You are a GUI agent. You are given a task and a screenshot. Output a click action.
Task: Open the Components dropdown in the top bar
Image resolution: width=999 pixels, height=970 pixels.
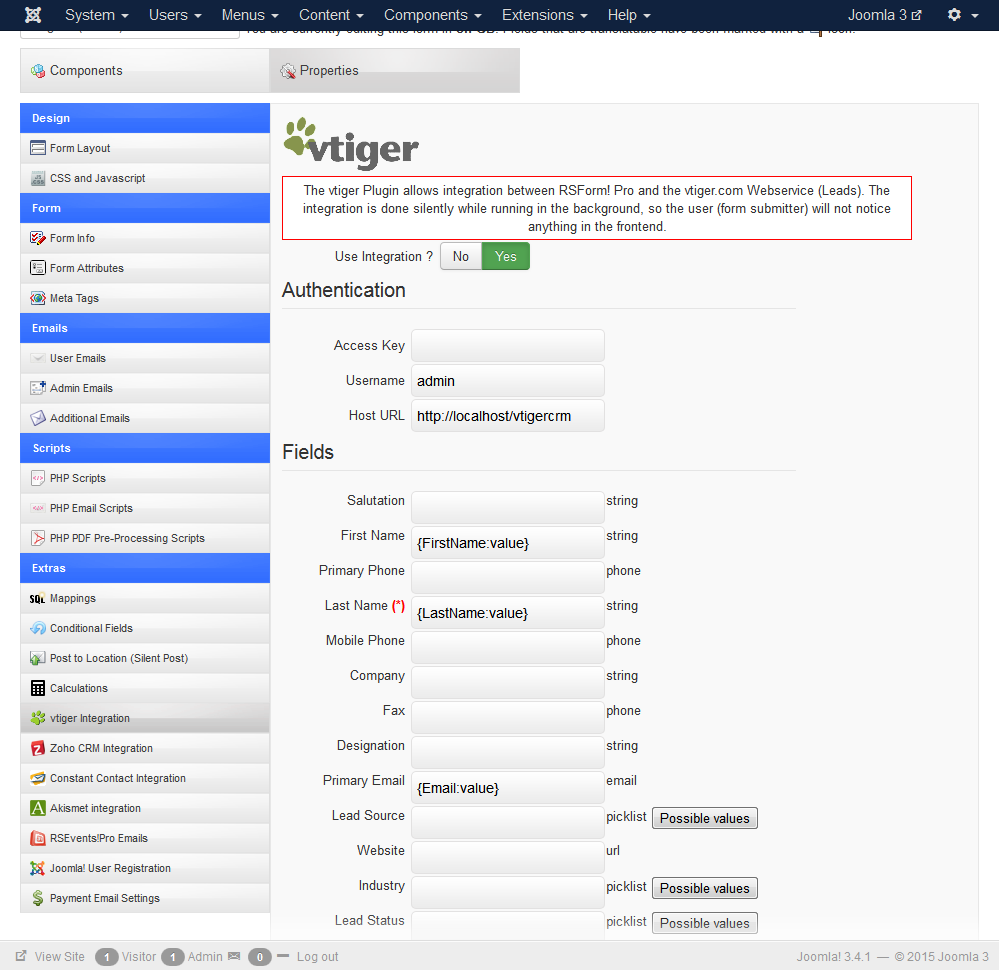(433, 15)
